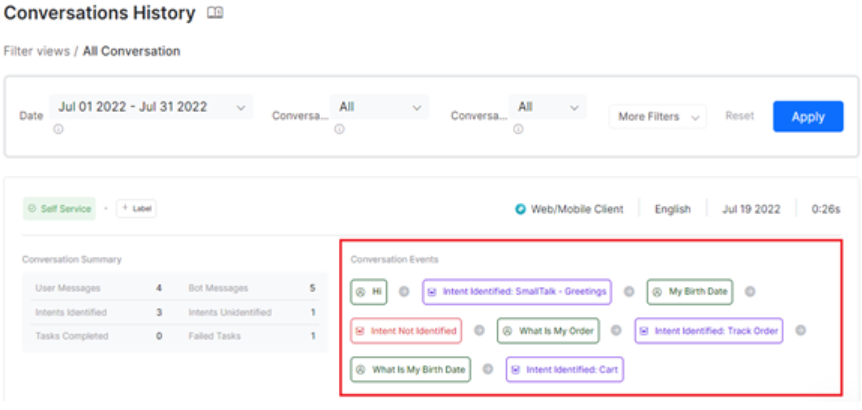Click arrow icon after Intent Not Identified
The height and width of the screenshot is (410, 862).
point(479,330)
